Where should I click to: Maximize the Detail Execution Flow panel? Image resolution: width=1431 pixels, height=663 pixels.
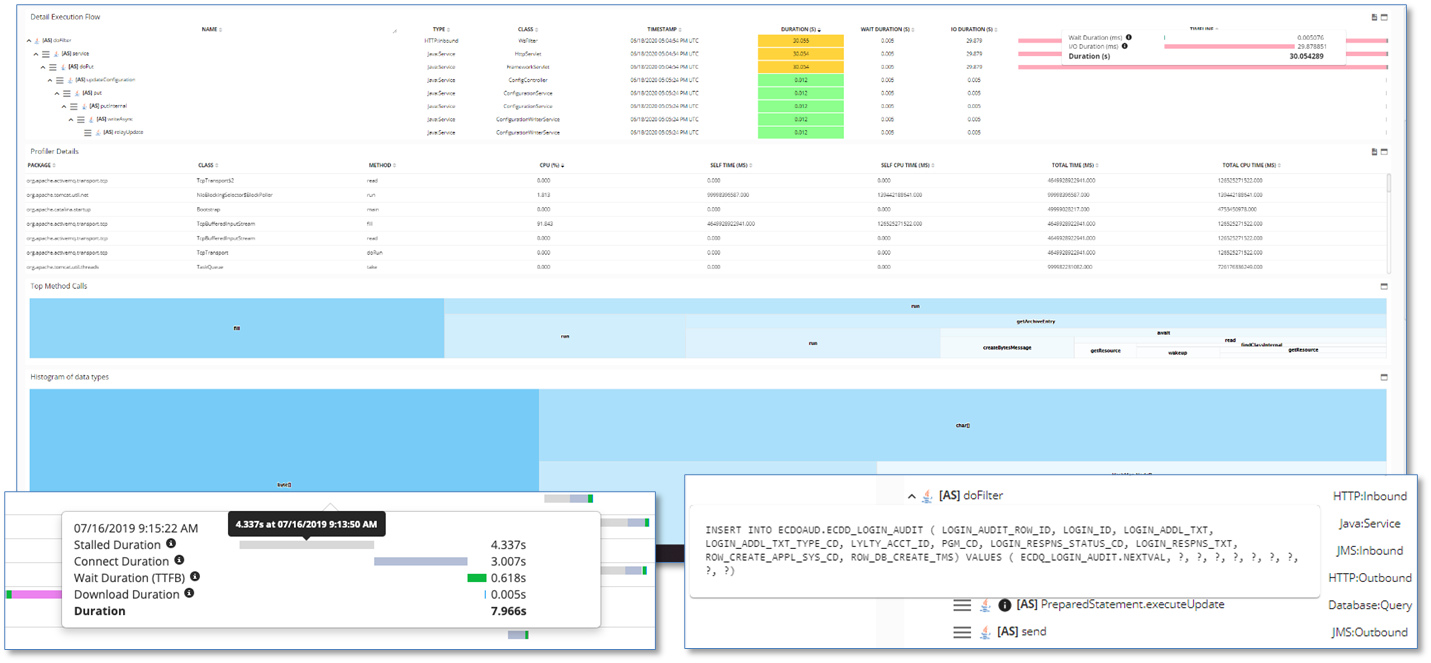(1385, 17)
